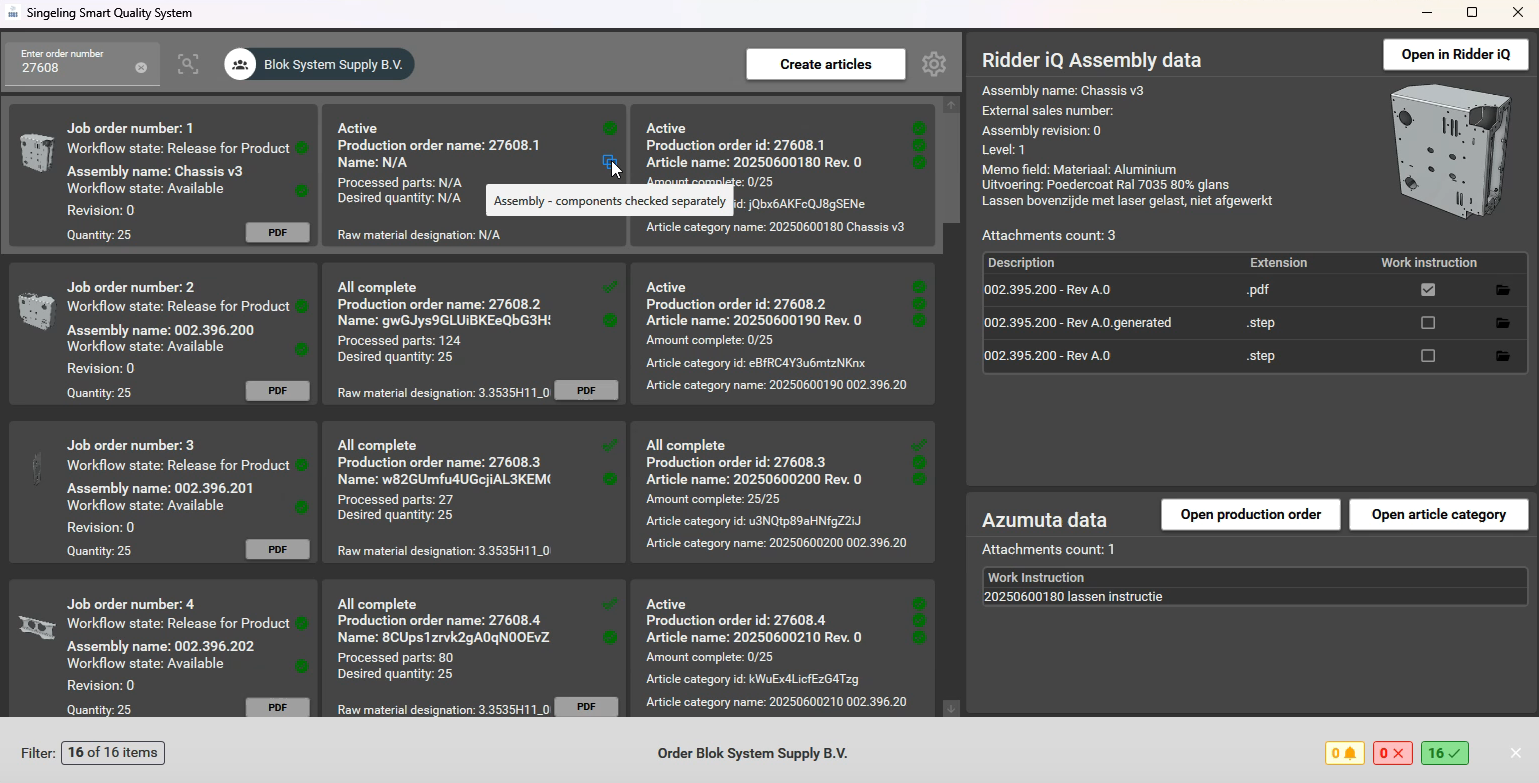1539x783 pixels.
Task: Click Open article category button
Action: tap(1438, 514)
